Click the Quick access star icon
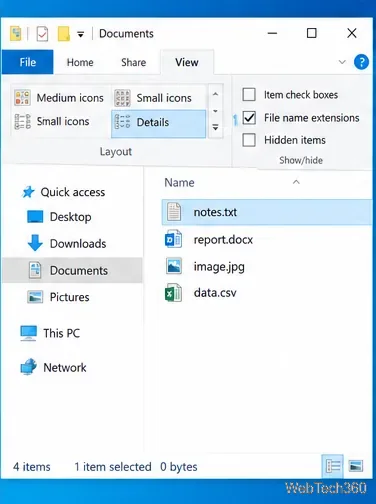The height and width of the screenshot is (504, 376). pos(28,192)
